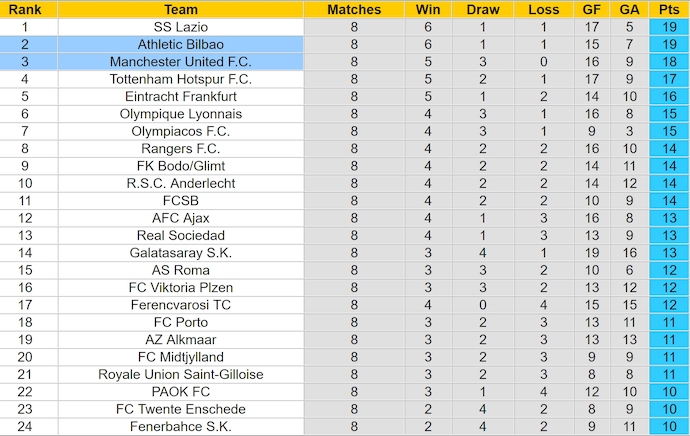This screenshot has width=690, height=436.
Task: Select the Matches column header
Action: coord(354,9)
